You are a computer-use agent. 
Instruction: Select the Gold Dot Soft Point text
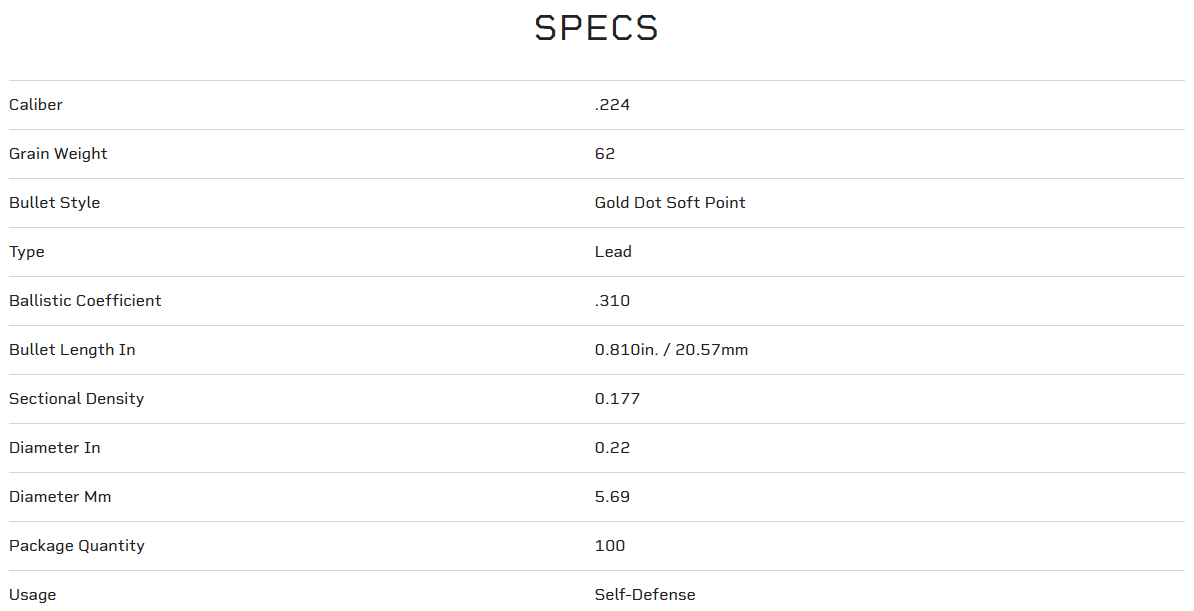pyautogui.click(x=670, y=203)
